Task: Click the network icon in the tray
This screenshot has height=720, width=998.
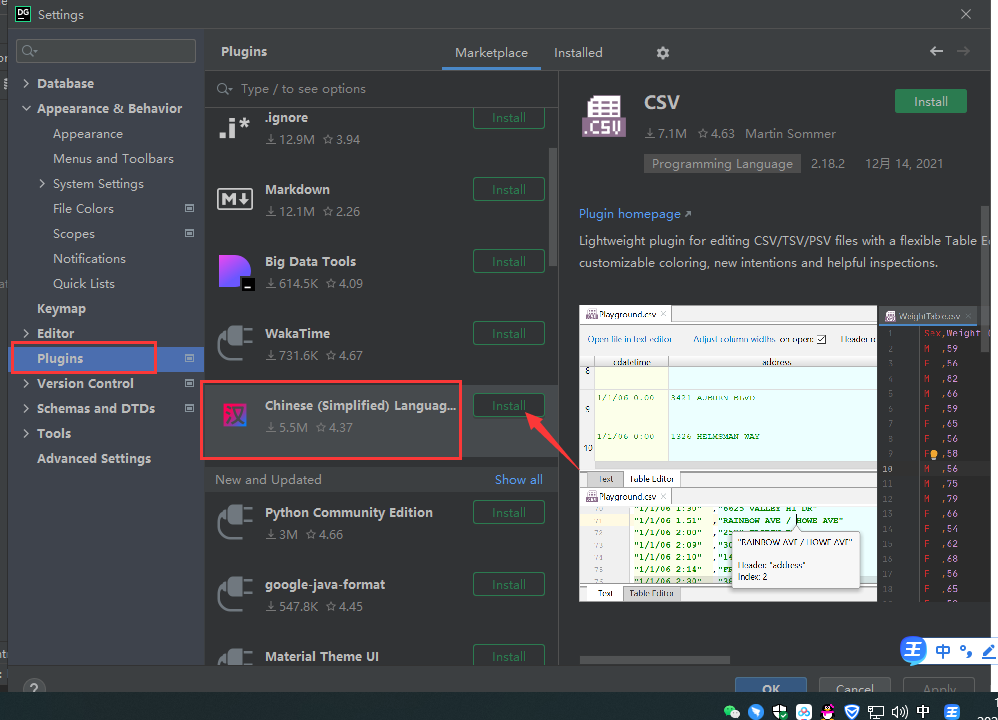Action: coord(876,712)
